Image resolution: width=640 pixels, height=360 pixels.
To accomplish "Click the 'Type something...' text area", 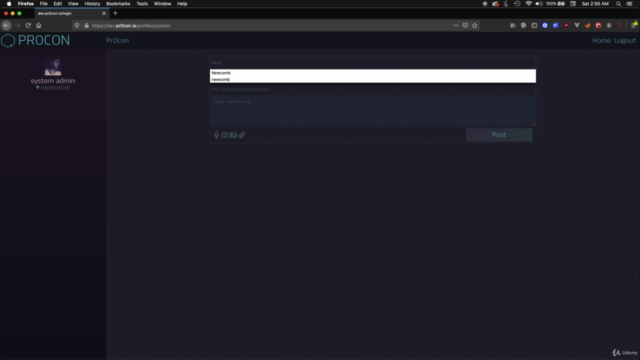I will [x=373, y=111].
